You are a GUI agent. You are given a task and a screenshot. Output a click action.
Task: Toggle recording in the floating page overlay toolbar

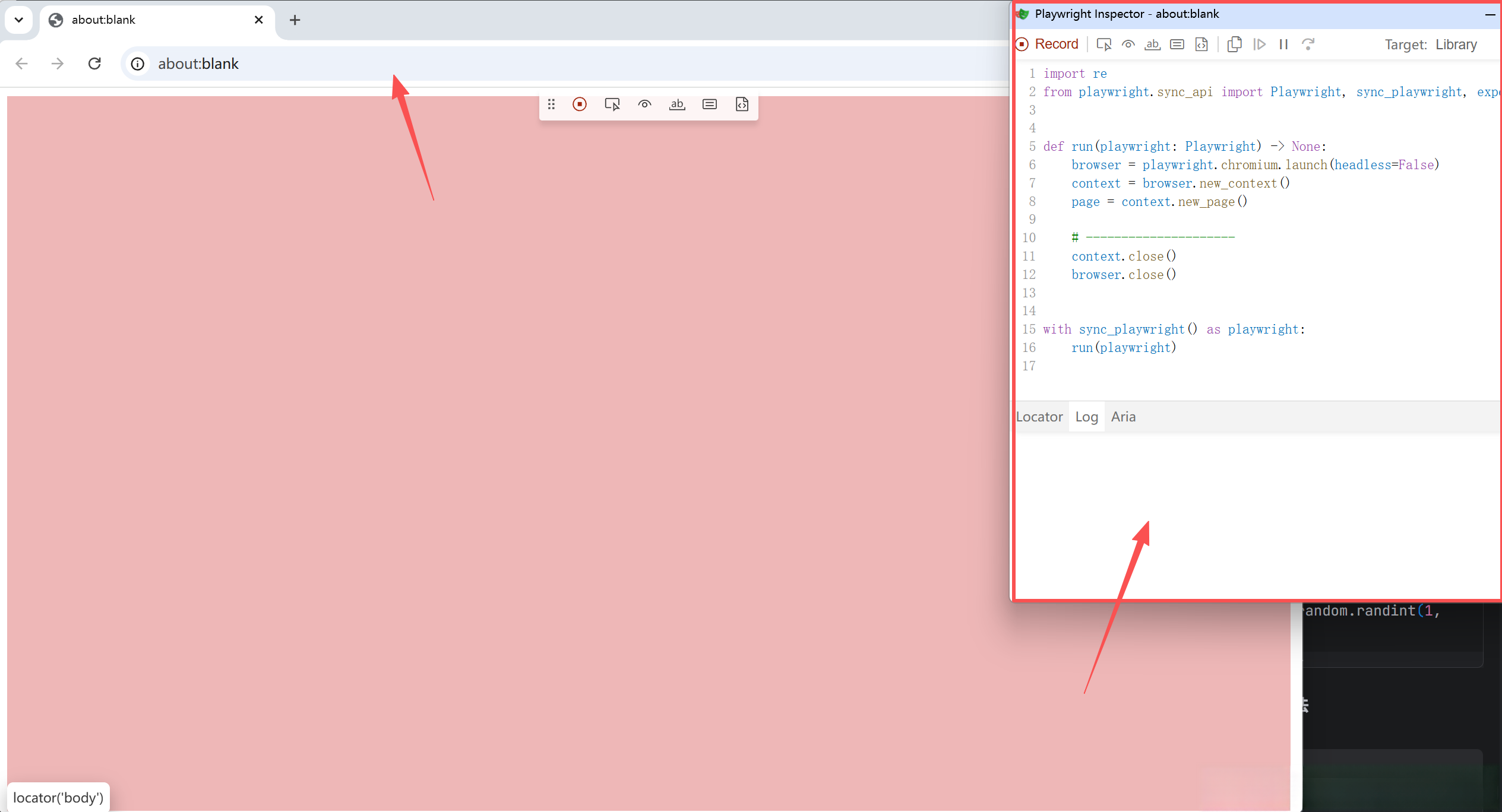[x=580, y=104]
